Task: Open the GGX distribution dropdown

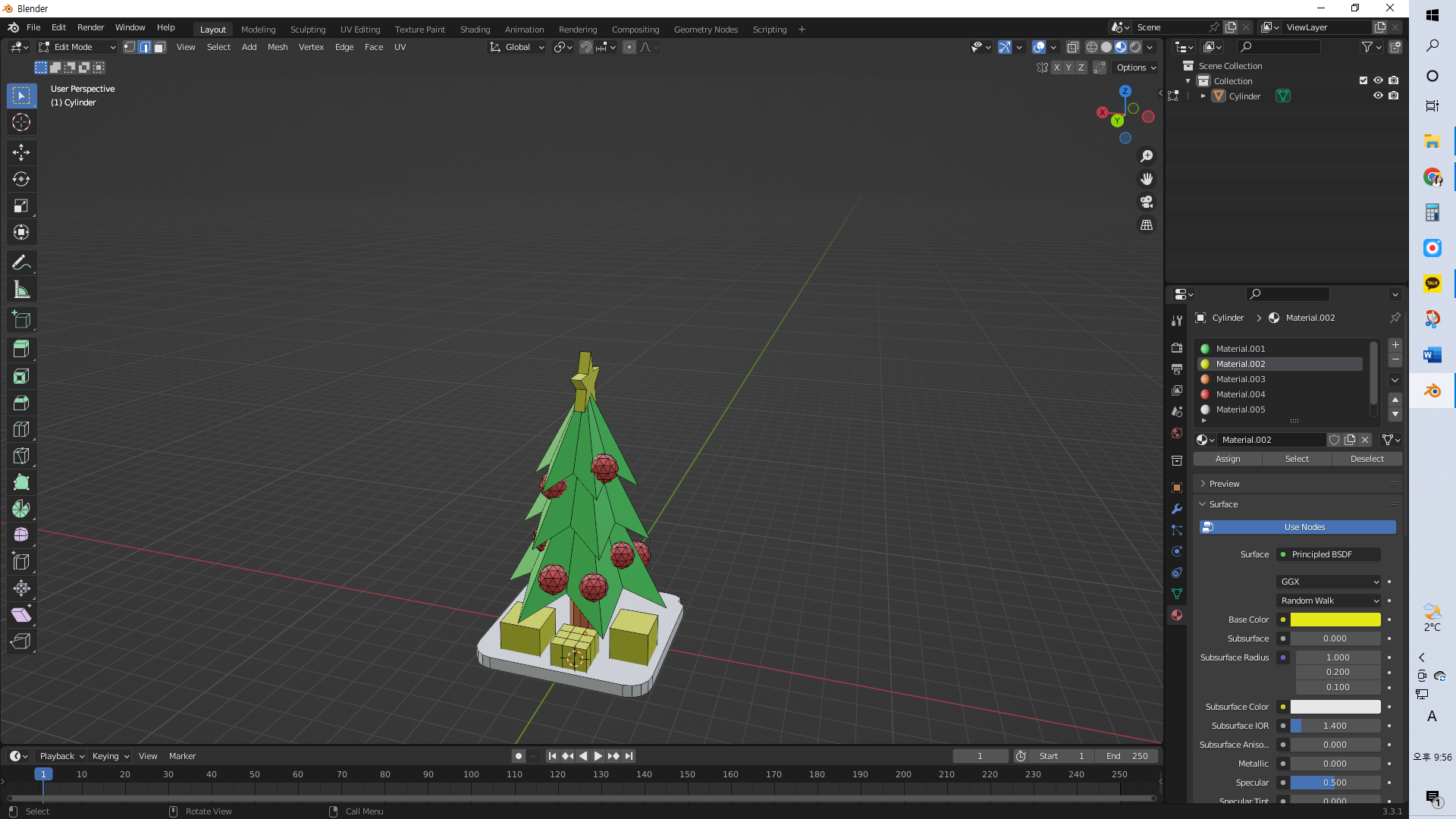Action: [x=1329, y=582]
